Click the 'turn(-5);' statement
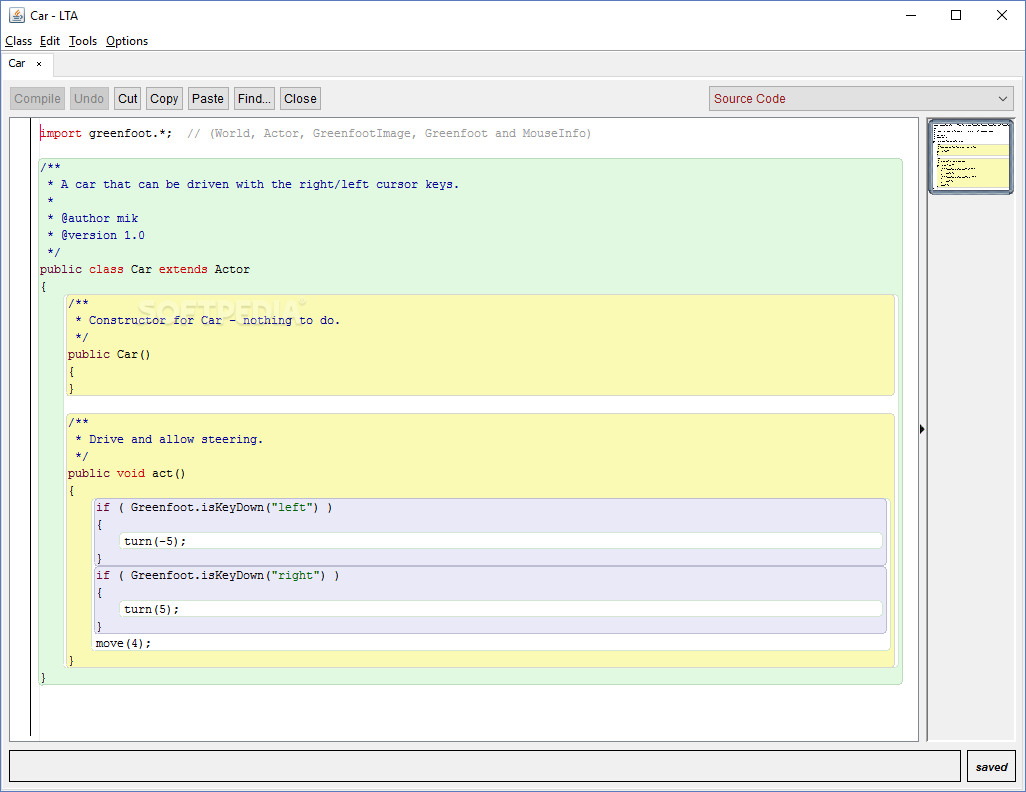Screen dimensions: 1026x792 pyautogui.click(x=155, y=542)
